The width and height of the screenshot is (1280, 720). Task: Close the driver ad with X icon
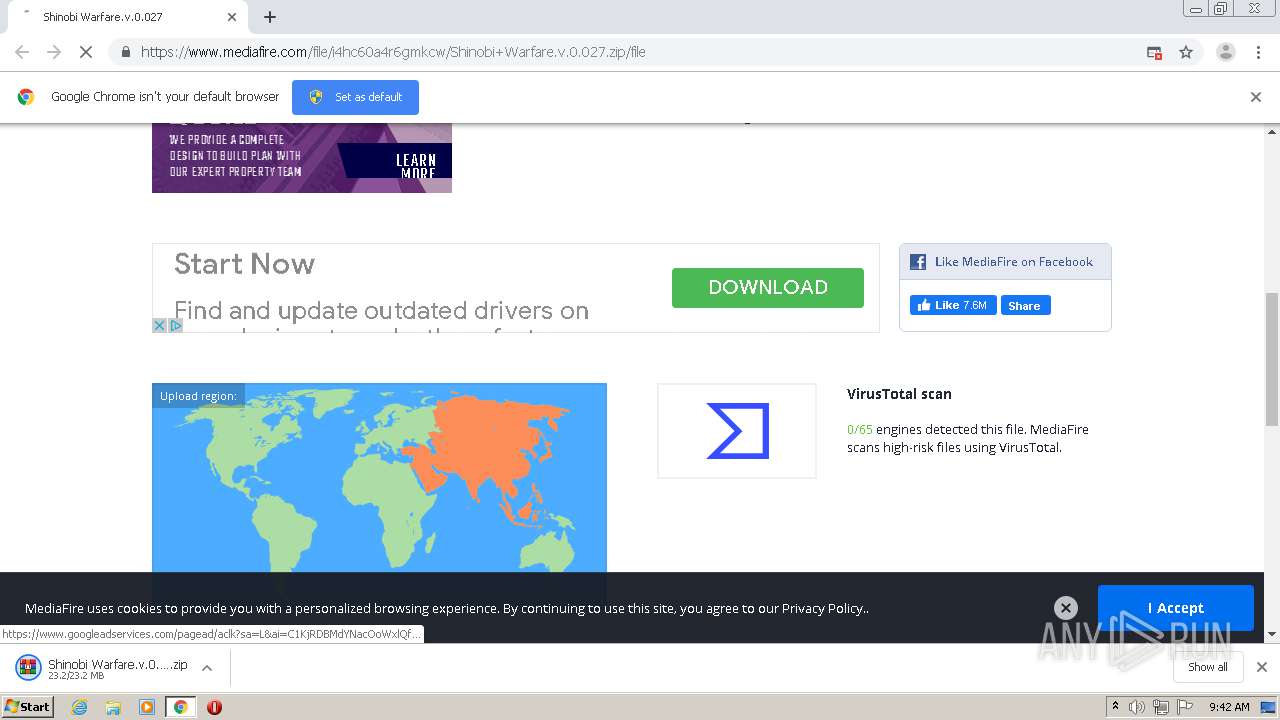point(159,325)
